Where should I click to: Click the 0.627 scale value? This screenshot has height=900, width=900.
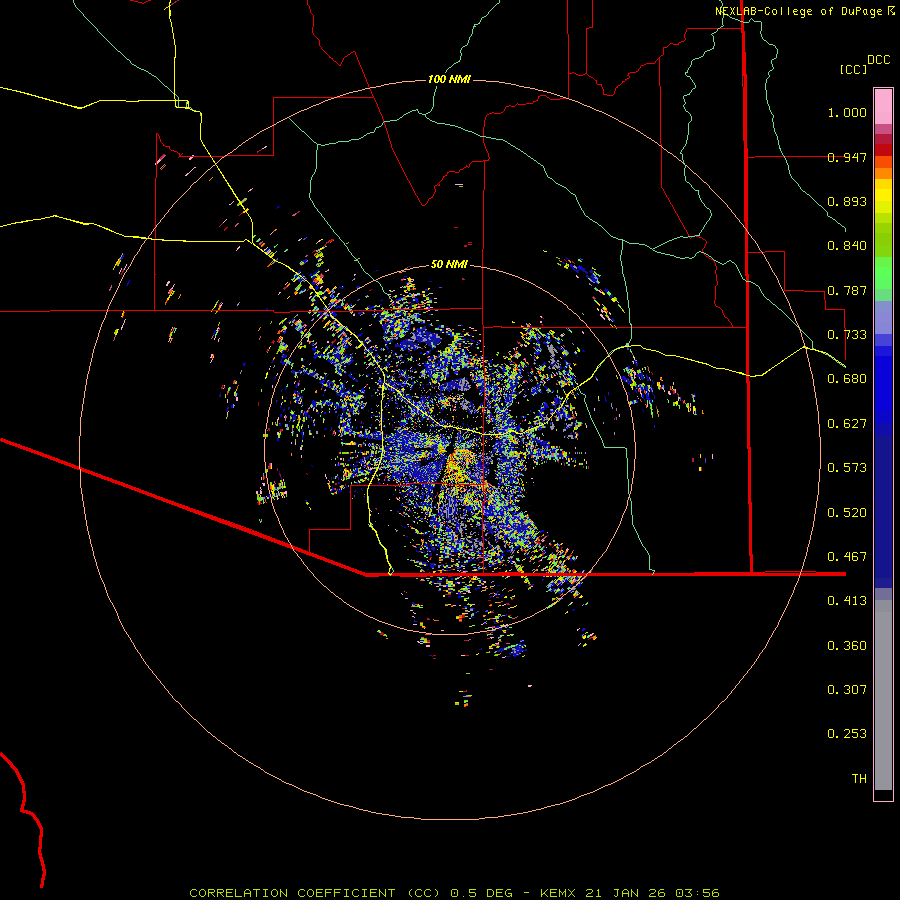847,424
